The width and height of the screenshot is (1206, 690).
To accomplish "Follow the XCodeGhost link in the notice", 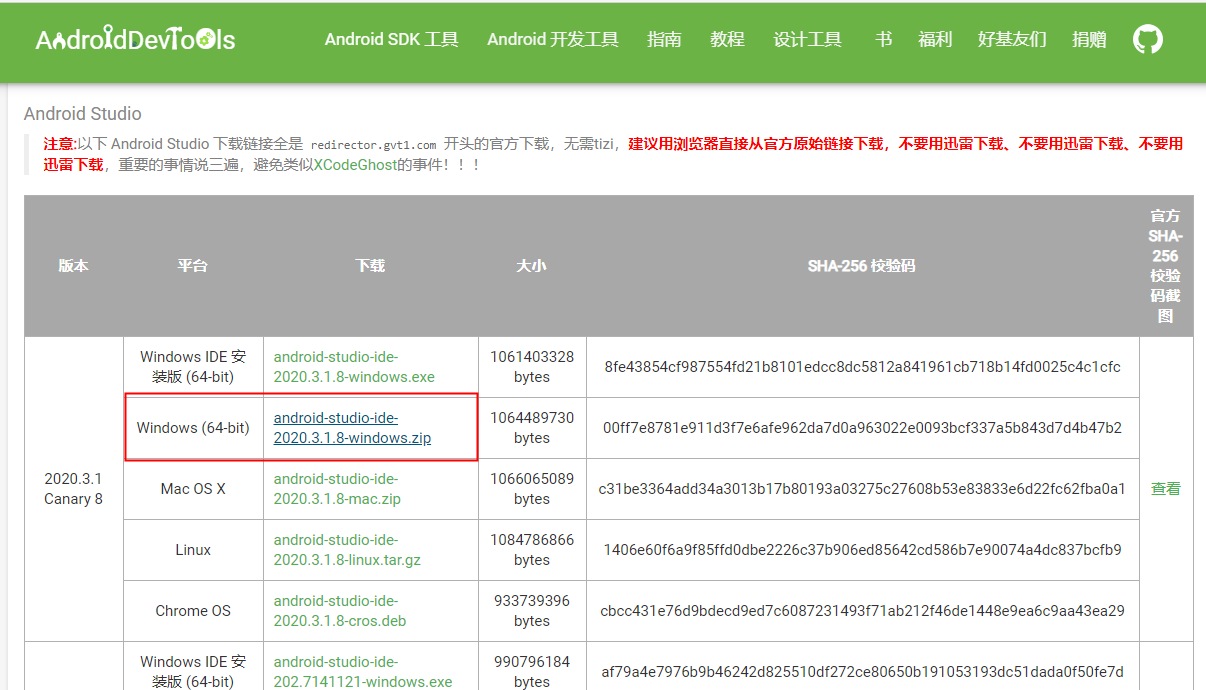I will [355, 164].
